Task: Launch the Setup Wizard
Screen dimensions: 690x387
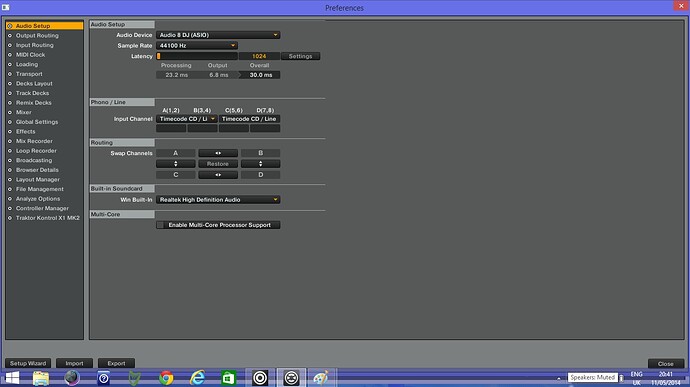Action: (28, 363)
